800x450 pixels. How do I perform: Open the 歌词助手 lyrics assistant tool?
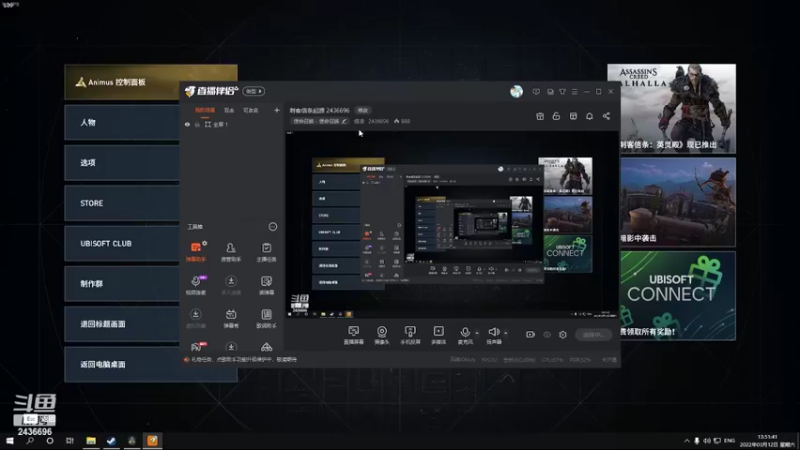266,318
